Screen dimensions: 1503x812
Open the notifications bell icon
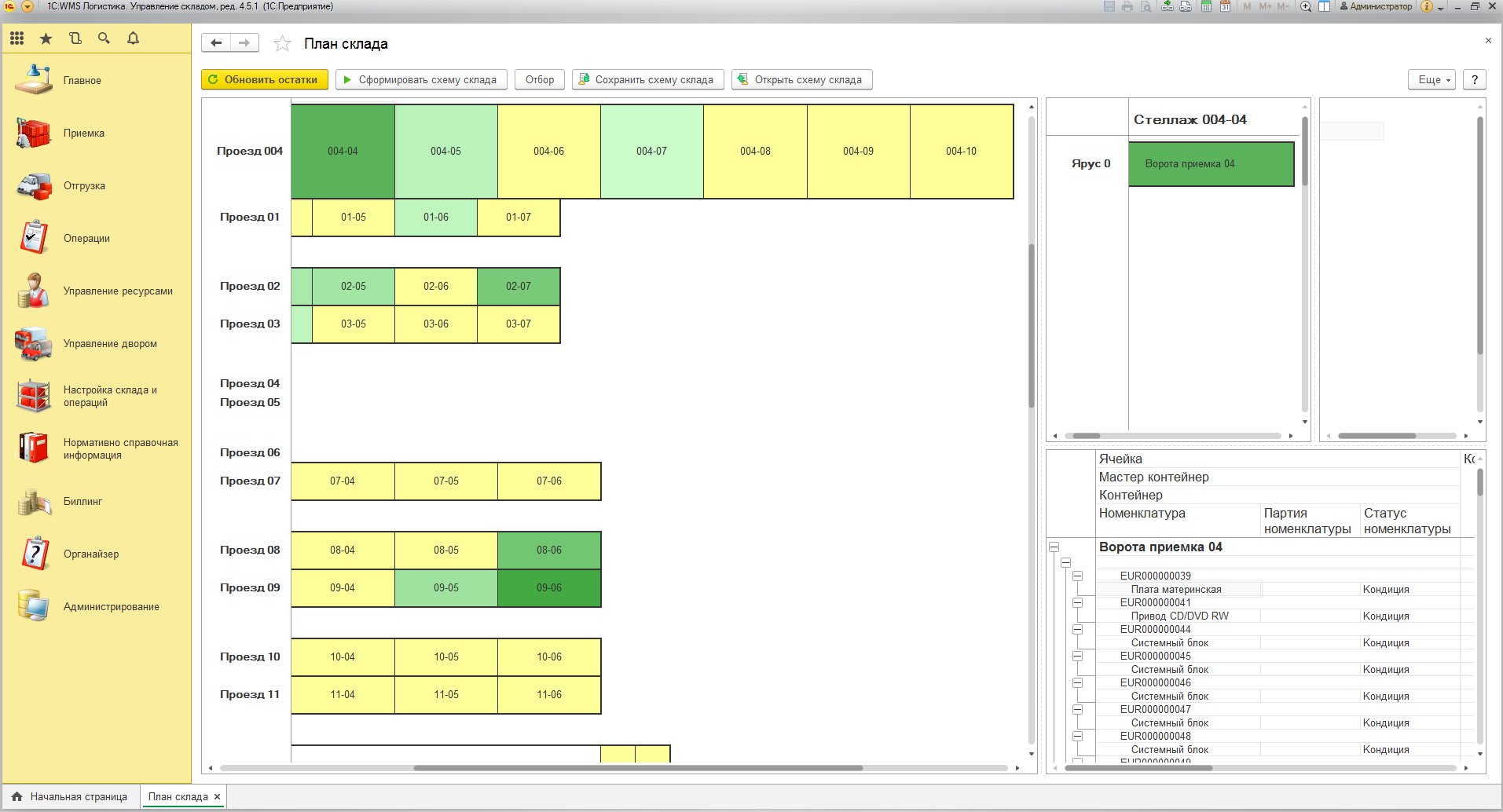[x=133, y=38]
